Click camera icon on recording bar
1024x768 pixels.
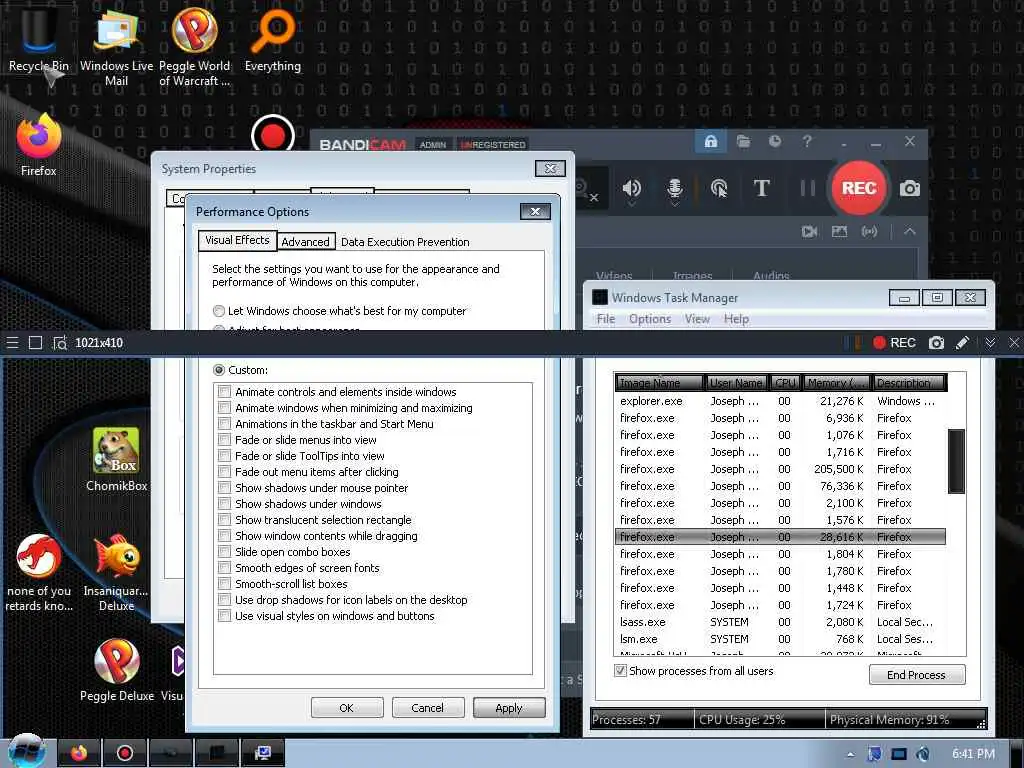[x=936, y=343]
